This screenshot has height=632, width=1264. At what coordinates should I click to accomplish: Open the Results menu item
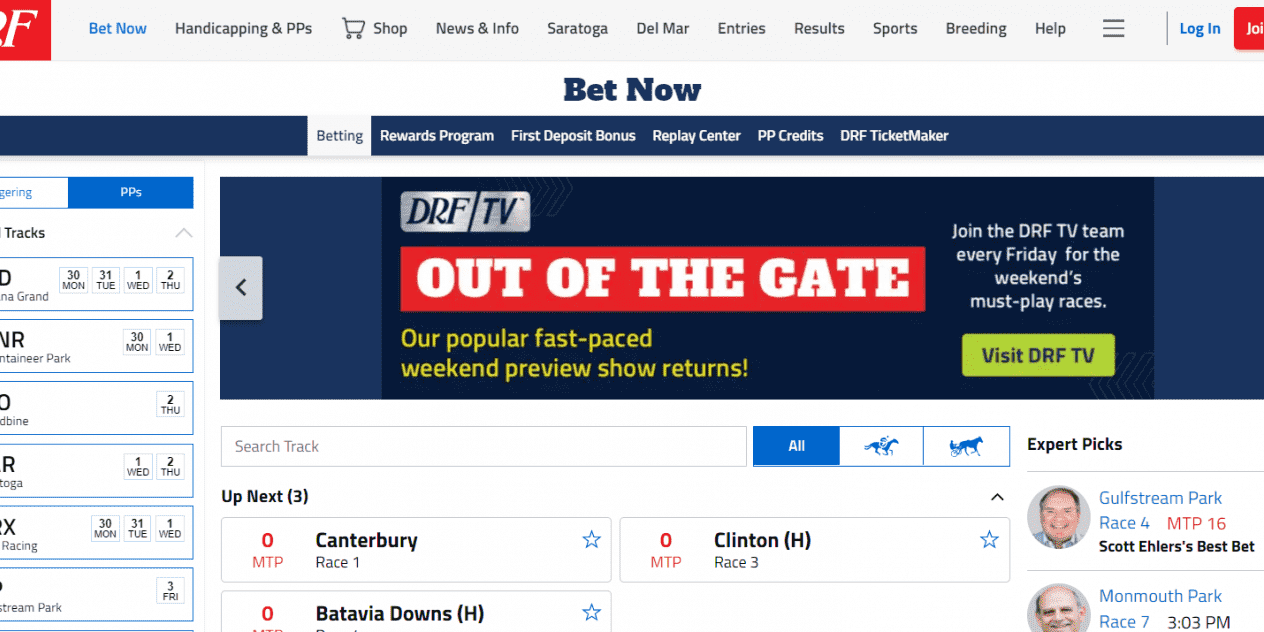point(820,28)
